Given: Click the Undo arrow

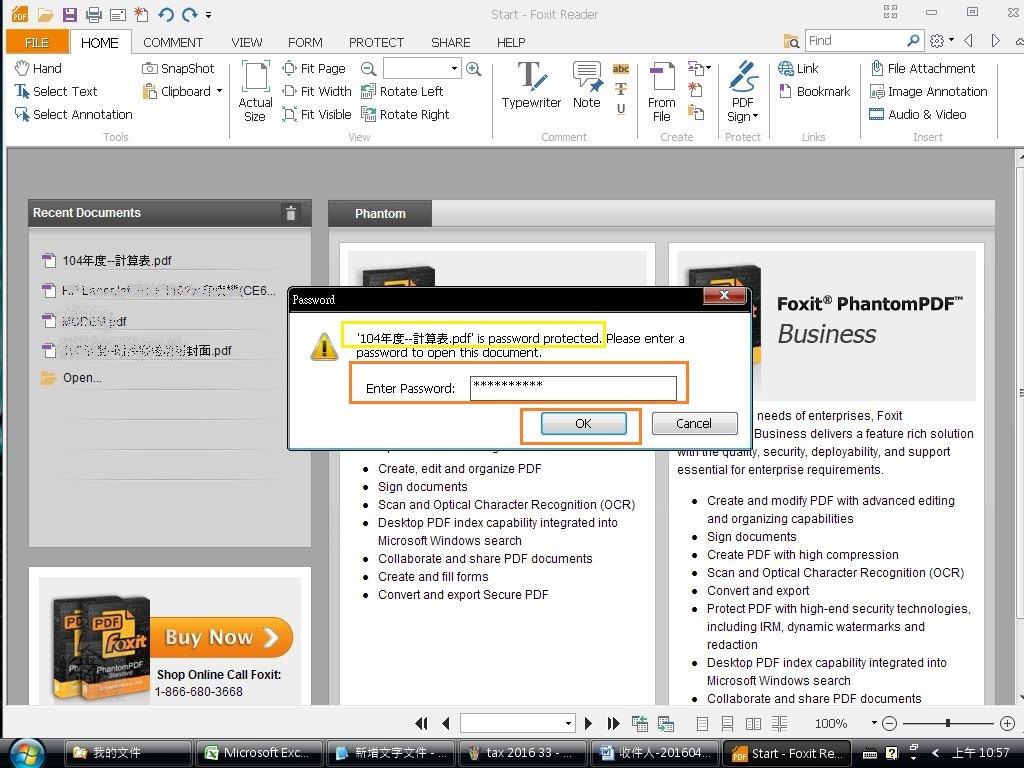Looking at the screenshot, I should 166,14.
